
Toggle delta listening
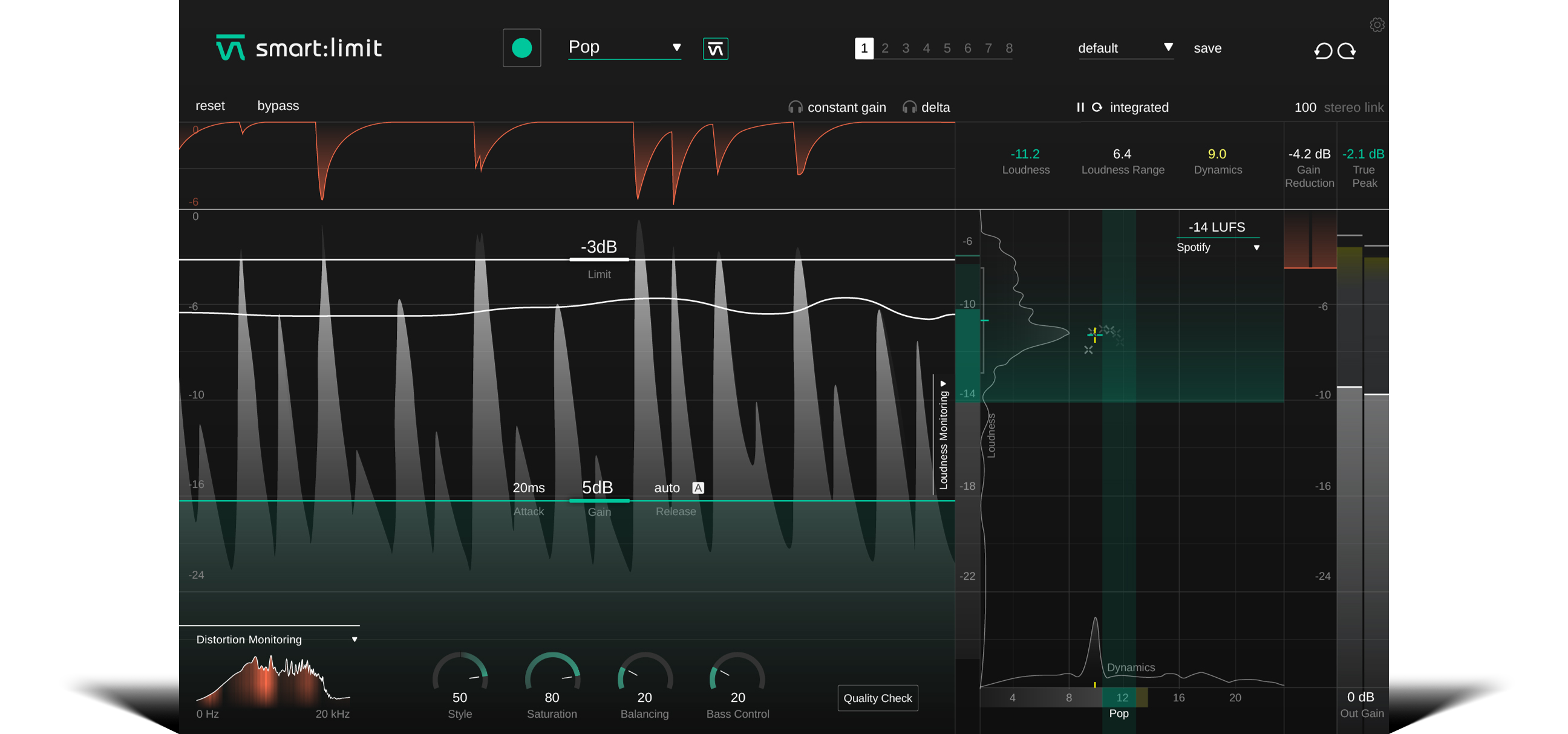[936, 108]
